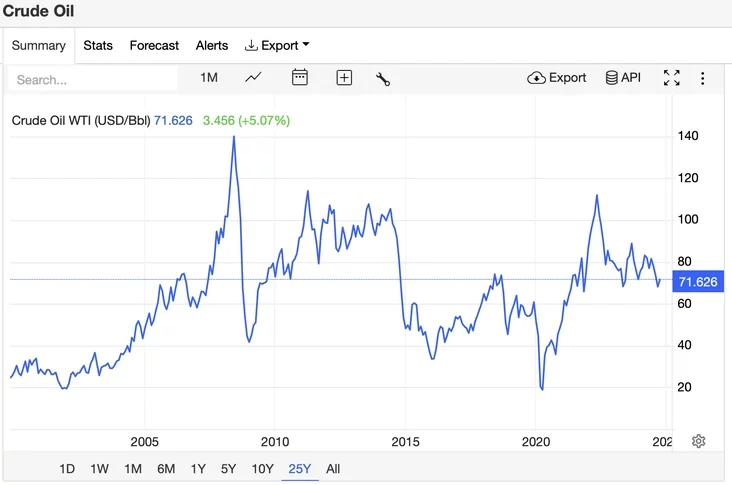Viewport: 732px width, 485px height.
Task: Expand the Export dropdown in tab bar
Action: 277,45
